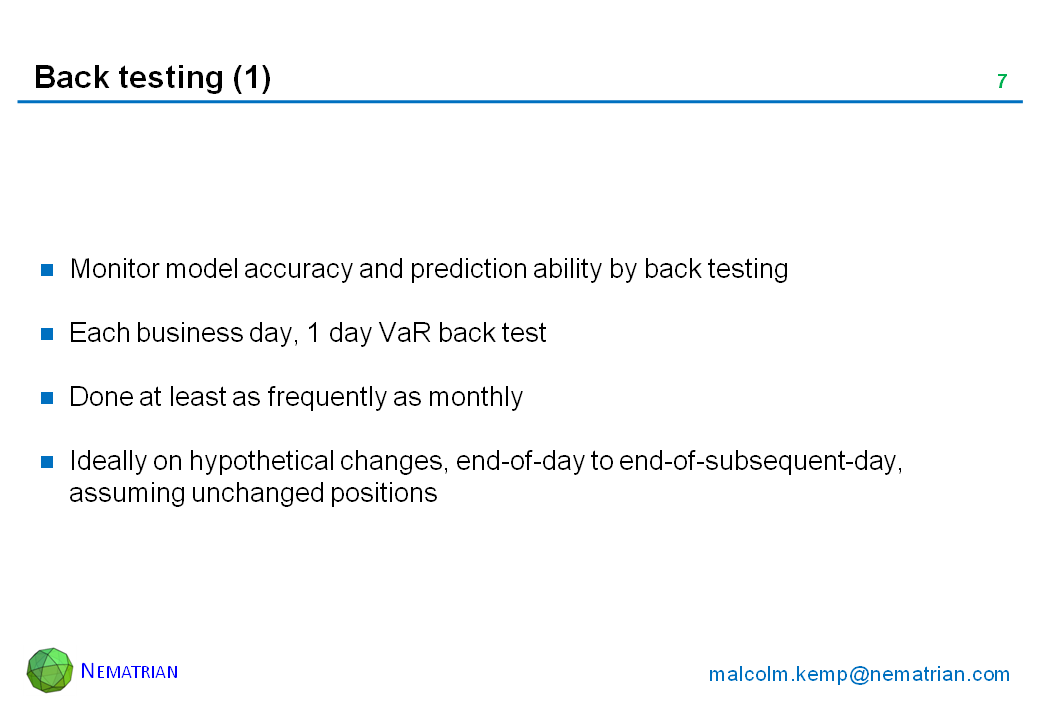The image size is (1040, 720).
Task: Click the 'assuming unchanged positions' text line
Action: click(x=253, y=493)
